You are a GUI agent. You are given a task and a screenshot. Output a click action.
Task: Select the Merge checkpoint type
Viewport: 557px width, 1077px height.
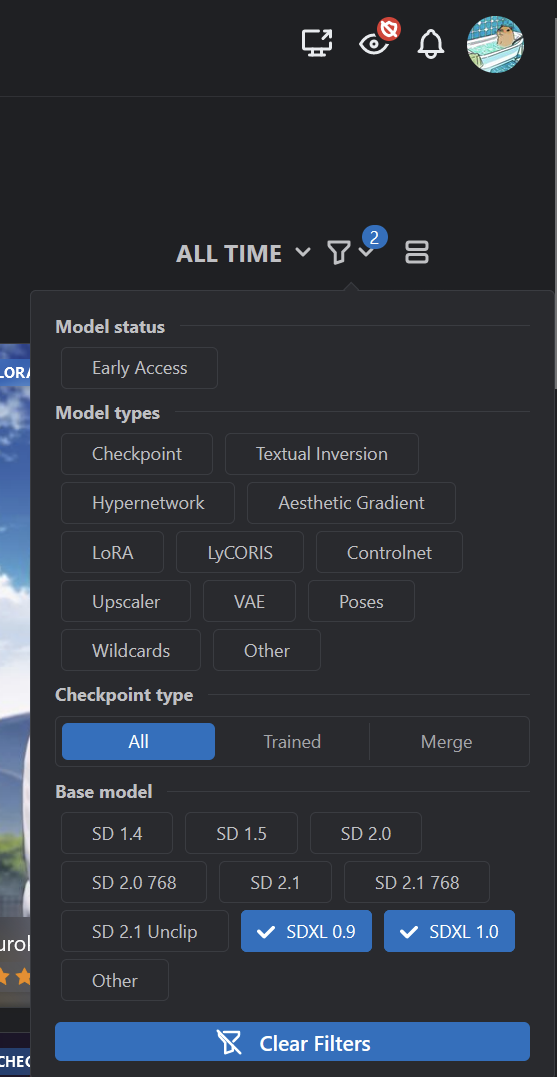pyautogui.click(x=446, y=742)
